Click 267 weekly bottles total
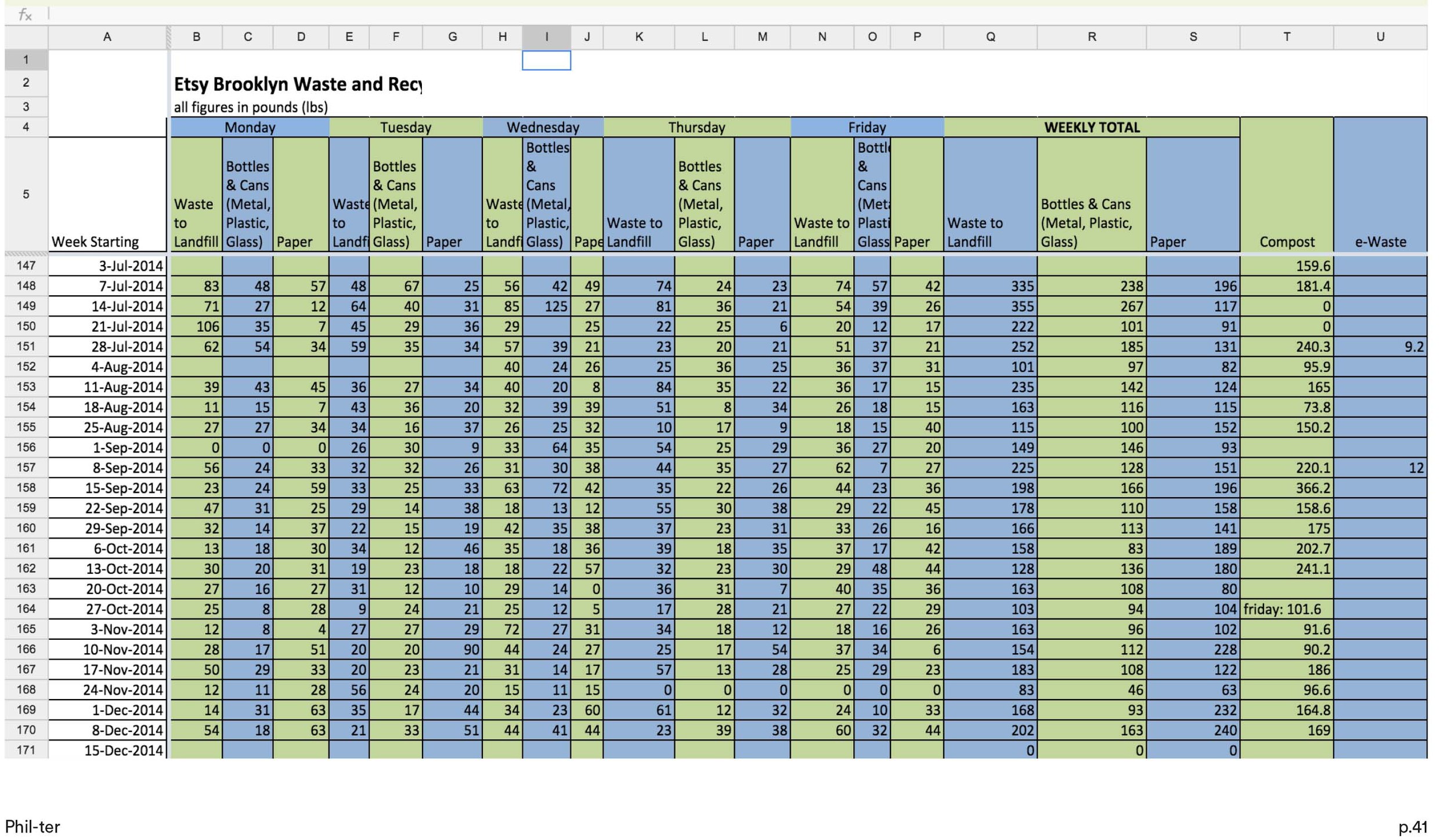 tap(1091, 306)
